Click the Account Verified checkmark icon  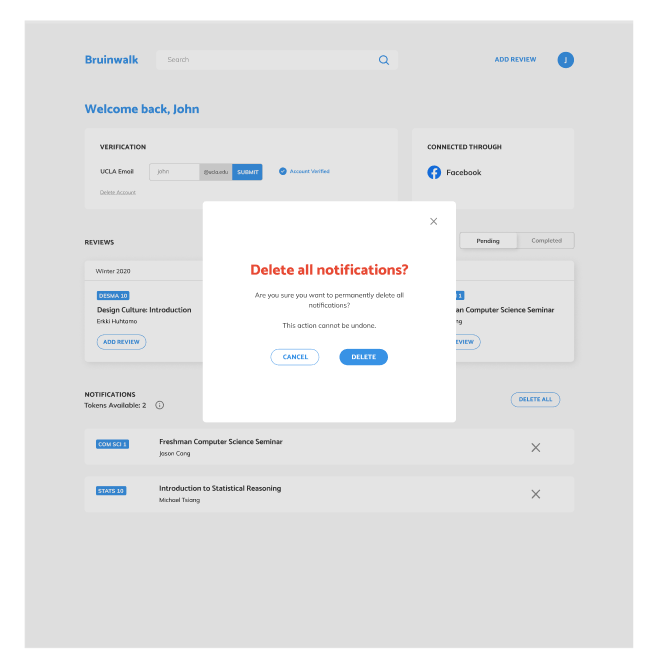[x=283, y=171]
